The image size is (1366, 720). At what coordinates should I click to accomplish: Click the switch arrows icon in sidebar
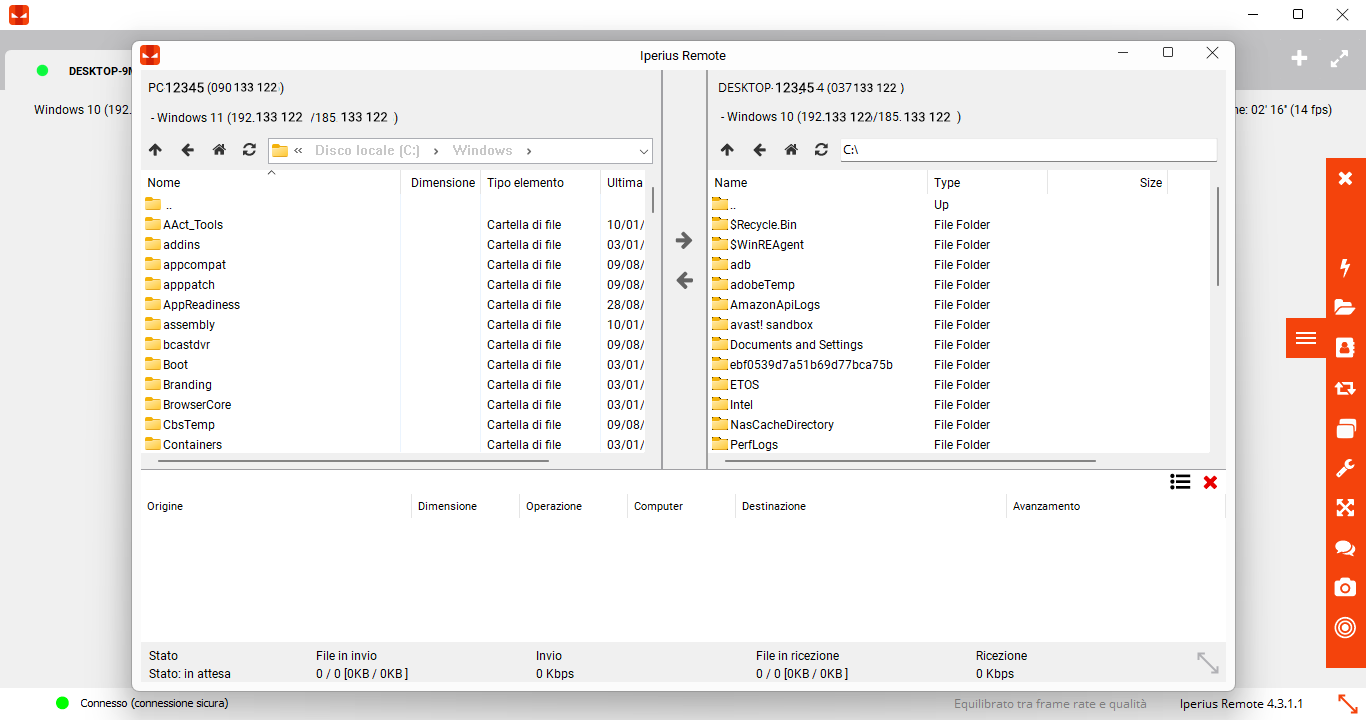pyautogui.click(x=1345, y=388)
